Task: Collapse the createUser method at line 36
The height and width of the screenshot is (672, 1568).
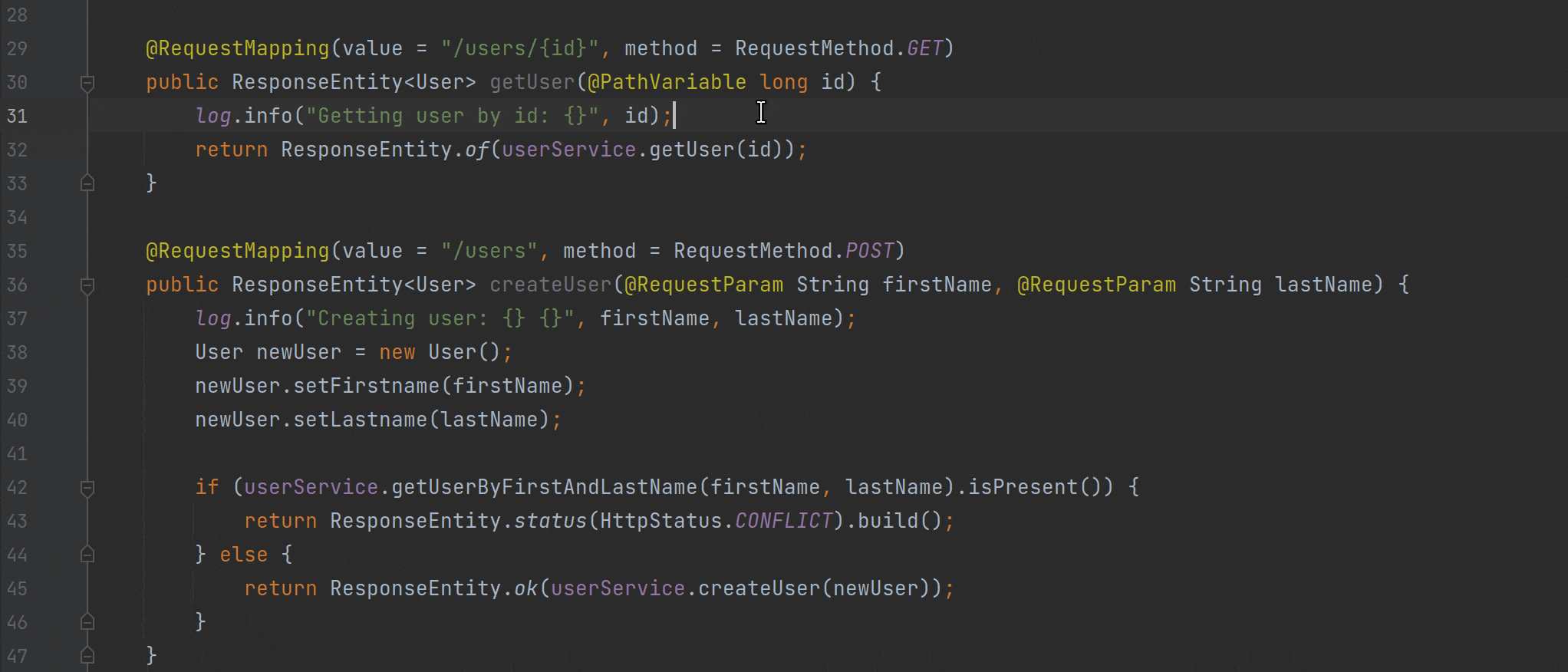Action: 87,285
